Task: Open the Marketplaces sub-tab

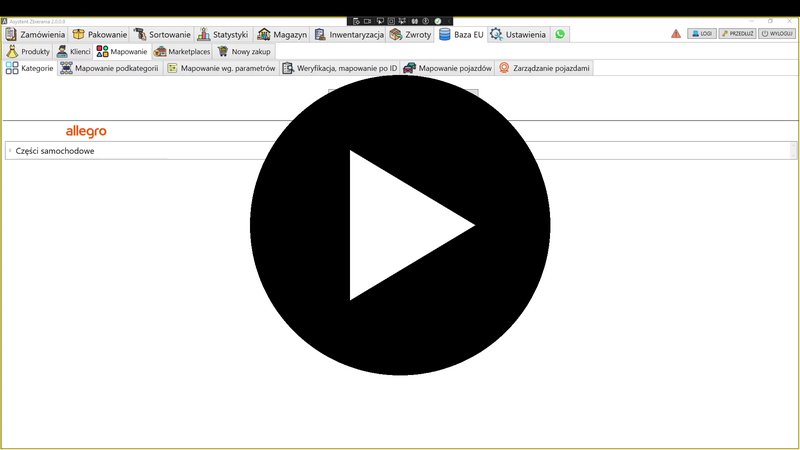Action: tap(182, 52)
